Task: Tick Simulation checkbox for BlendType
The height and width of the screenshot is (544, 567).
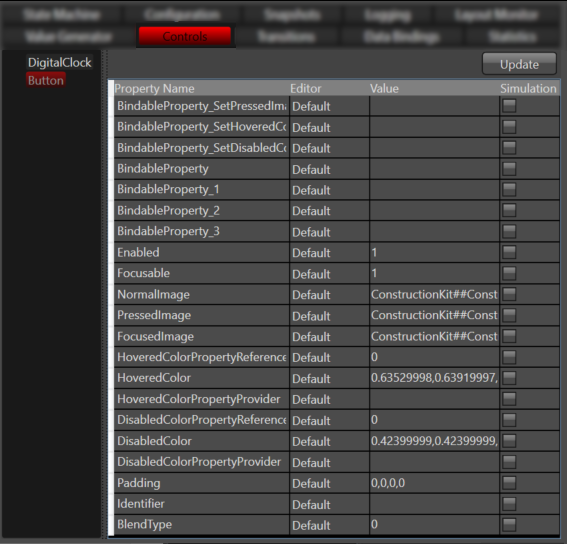Action: (509, 524)
